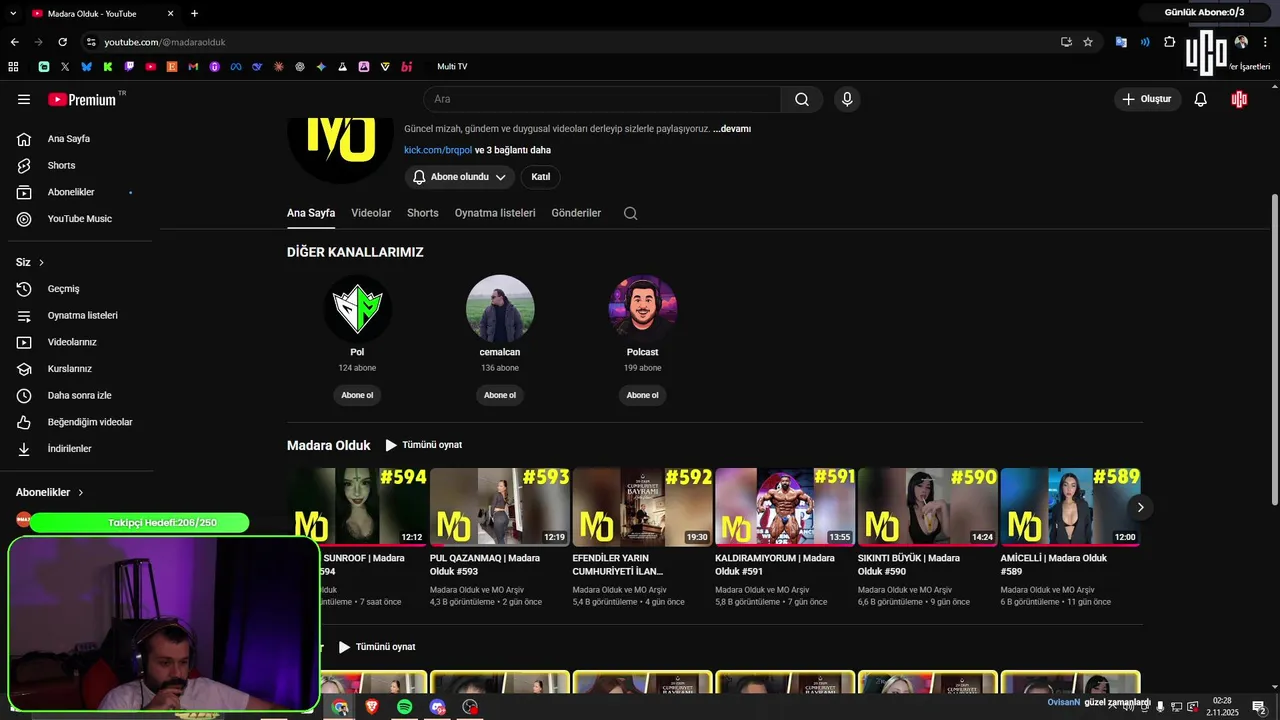Open the #592 video thumbnail
The height and width of the screenshot is (720, 1280).
tap(642, 507)
